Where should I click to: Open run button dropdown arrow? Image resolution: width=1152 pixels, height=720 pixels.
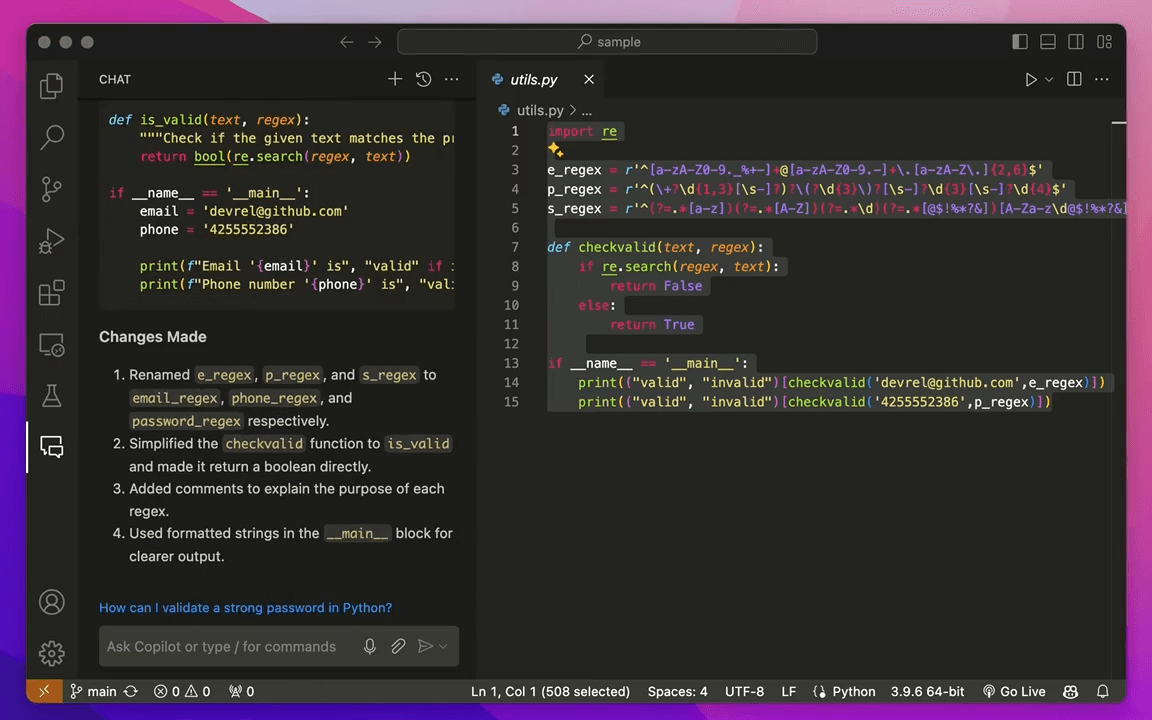(x=1049, y=79)
